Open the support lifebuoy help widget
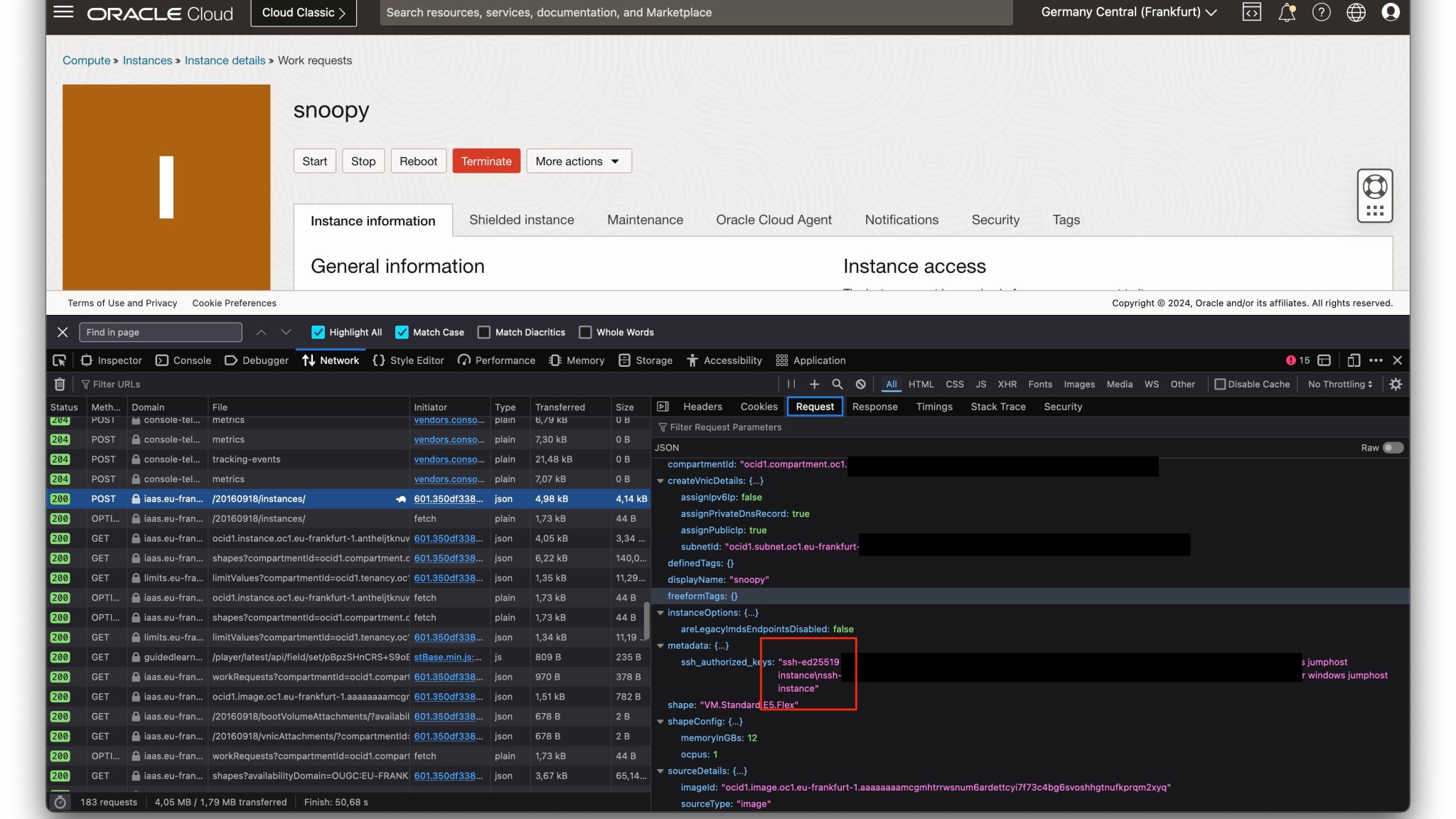 coord(1375,196)
